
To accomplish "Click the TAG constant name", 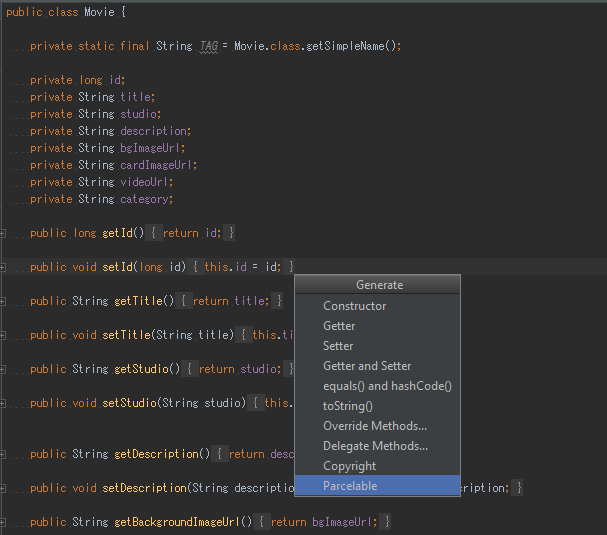I will 209,46.
